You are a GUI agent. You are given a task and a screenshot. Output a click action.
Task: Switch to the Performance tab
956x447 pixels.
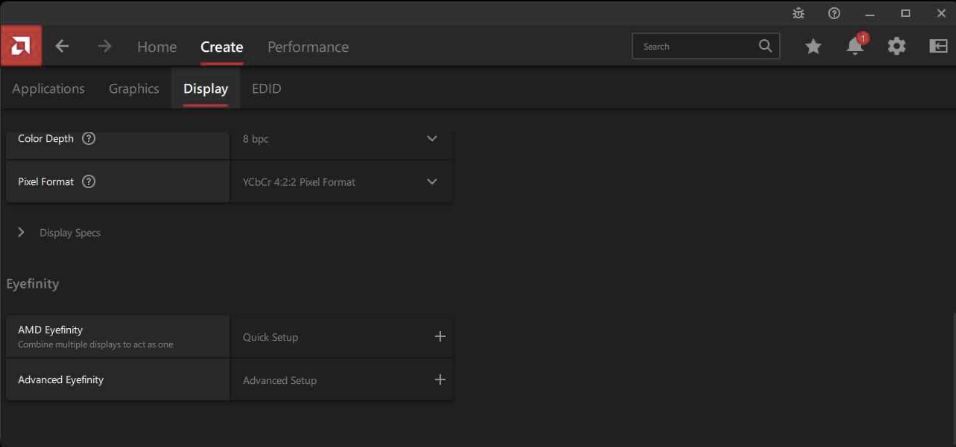point(308,47)
